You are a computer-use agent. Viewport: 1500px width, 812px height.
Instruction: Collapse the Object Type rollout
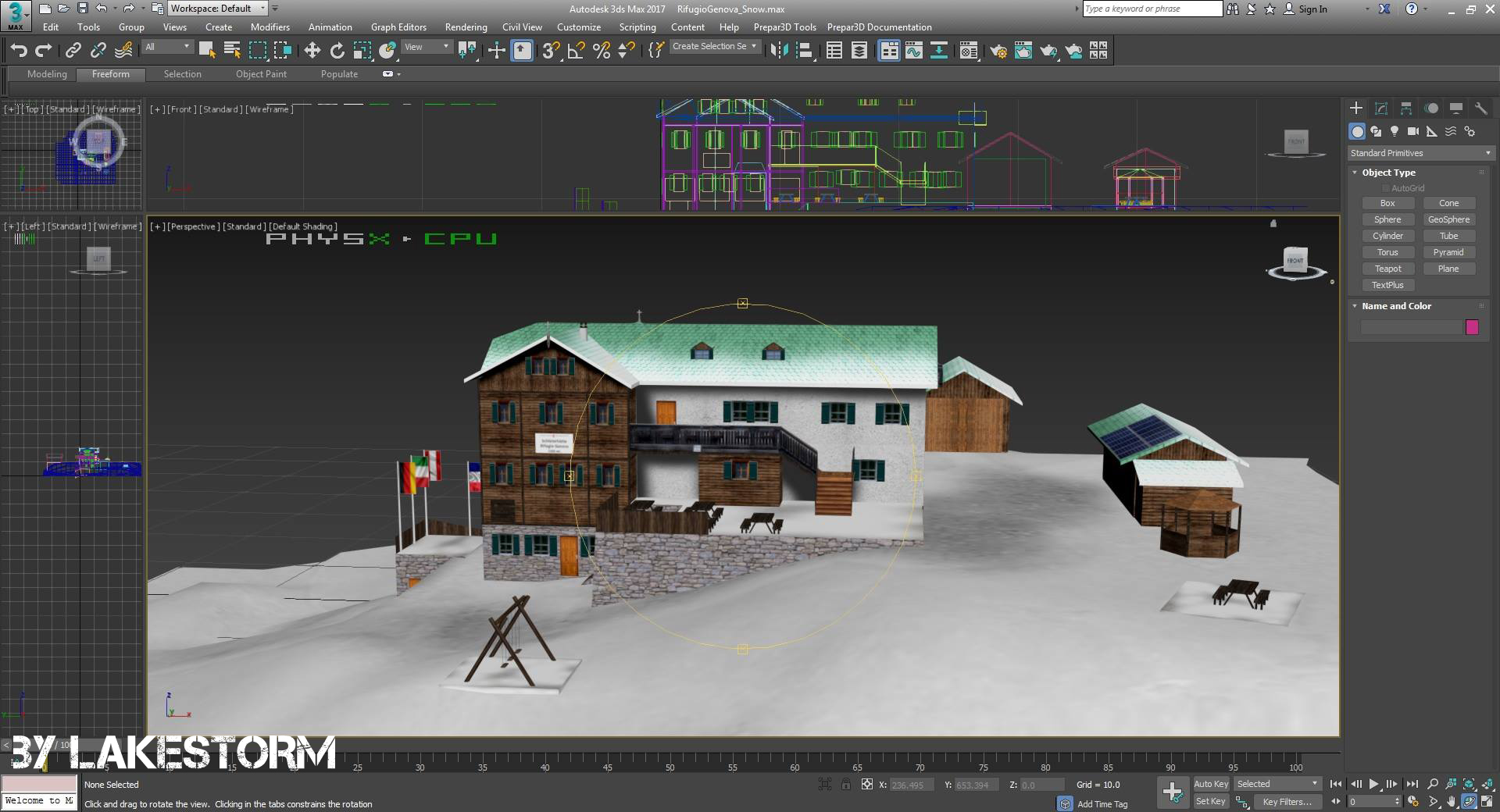(x=1355, y=173)
